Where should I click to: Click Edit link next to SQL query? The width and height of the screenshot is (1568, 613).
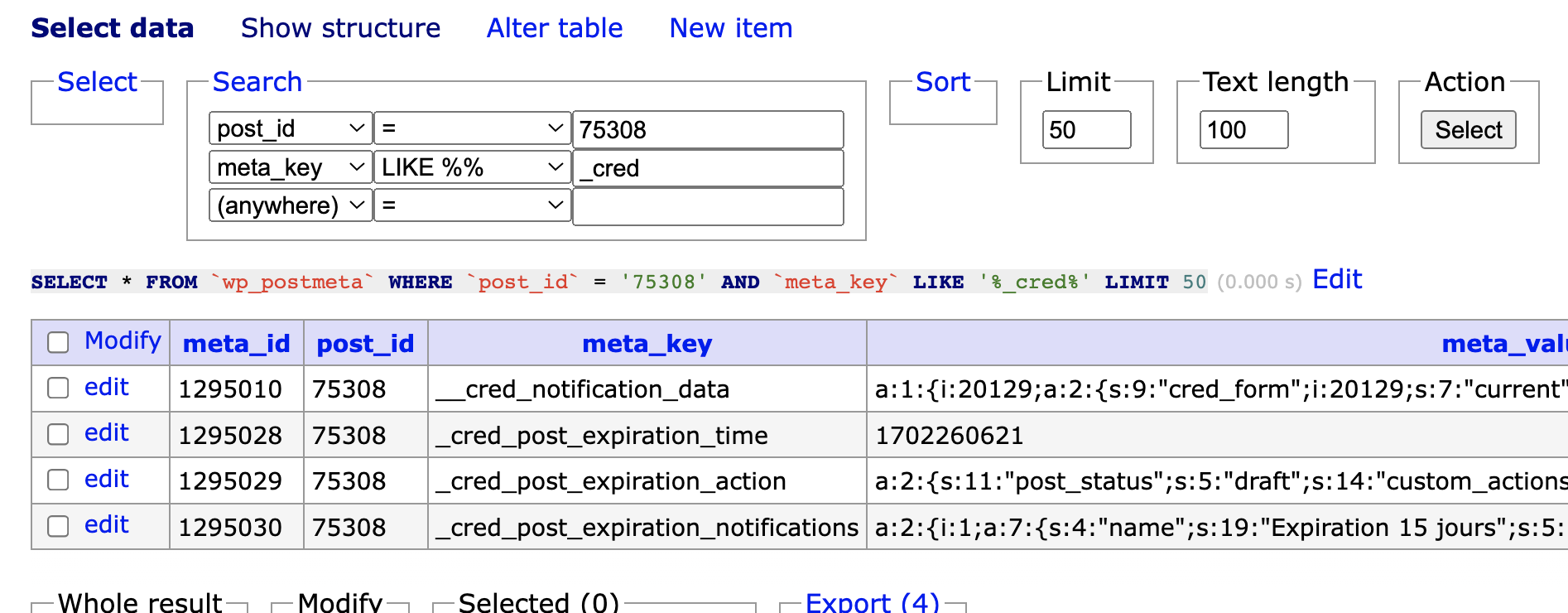[1337, 280]
